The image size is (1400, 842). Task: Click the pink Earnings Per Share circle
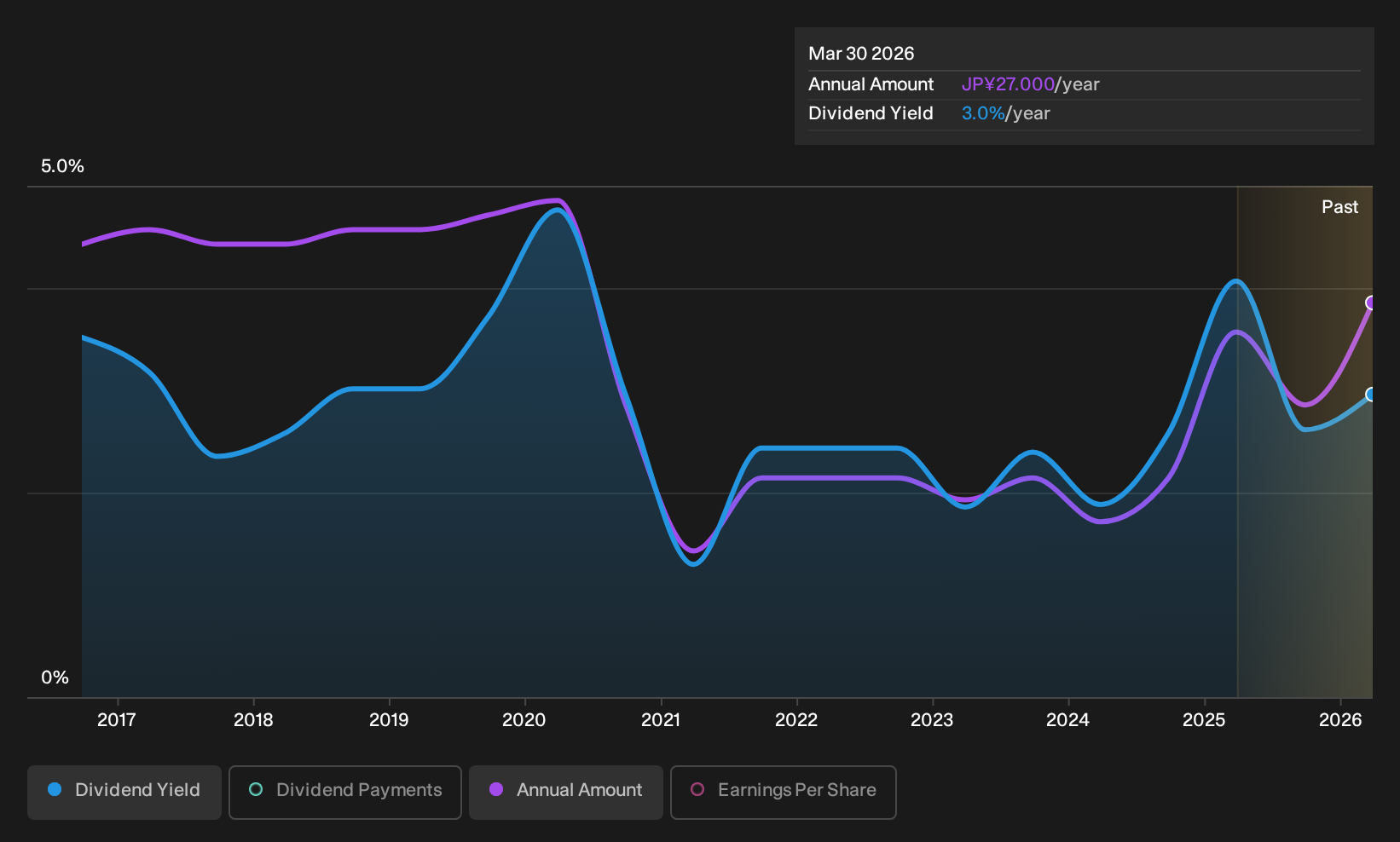(697, 790)
